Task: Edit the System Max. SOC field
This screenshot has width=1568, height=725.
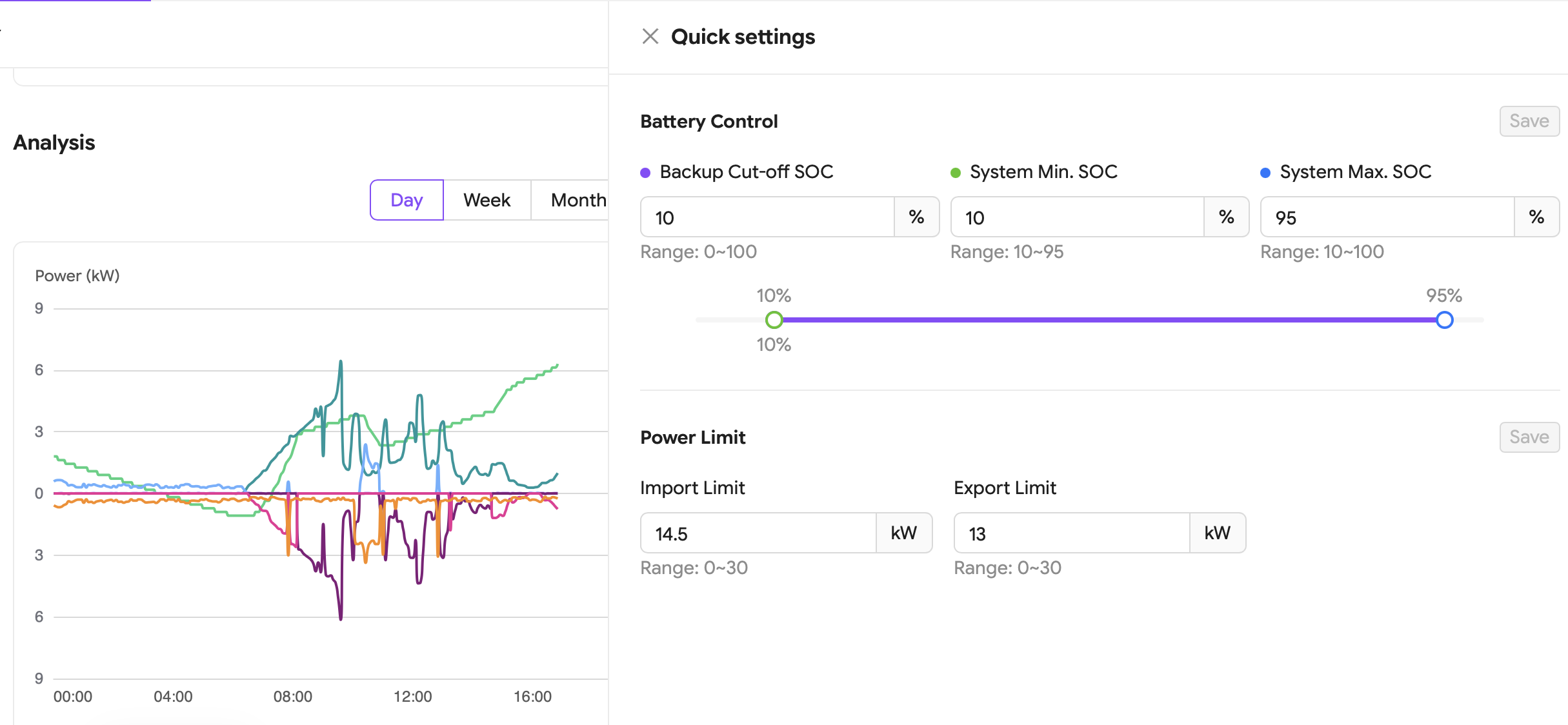Action: pos(1387,217)
